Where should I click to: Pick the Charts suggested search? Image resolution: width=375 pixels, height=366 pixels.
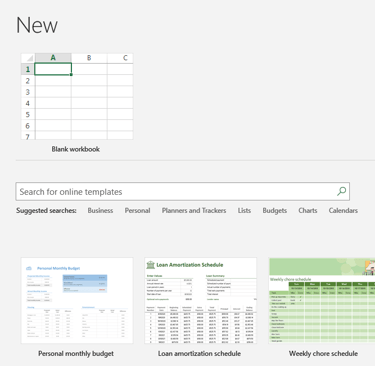pyautogui.click(x=308, y=211)
